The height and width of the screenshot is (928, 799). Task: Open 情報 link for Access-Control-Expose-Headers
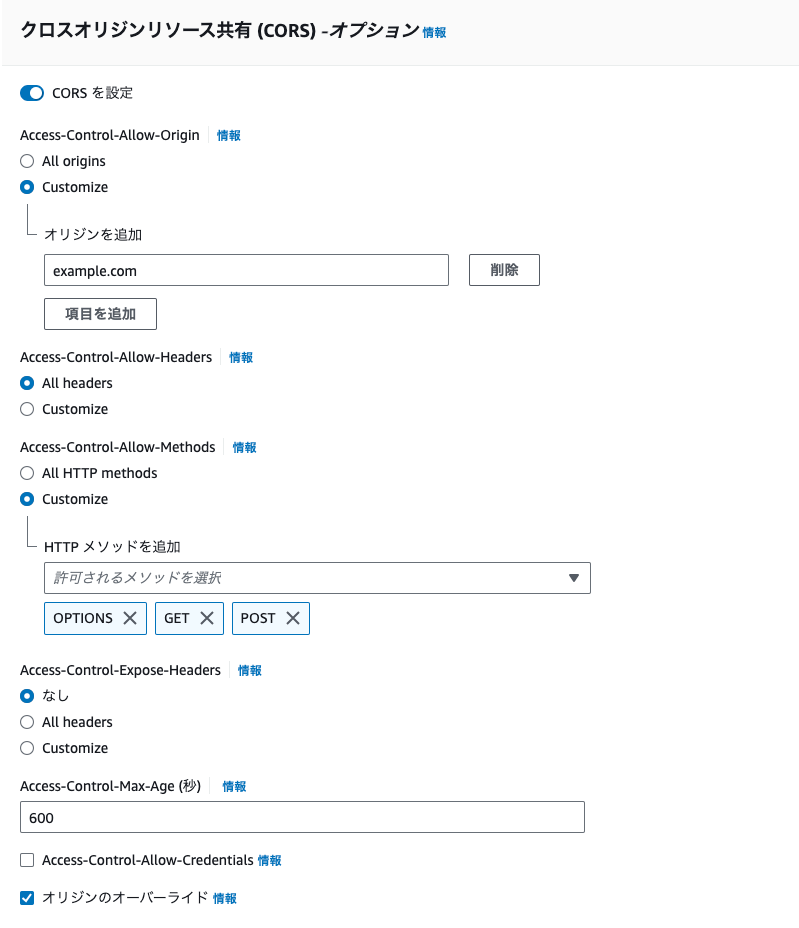250,671
